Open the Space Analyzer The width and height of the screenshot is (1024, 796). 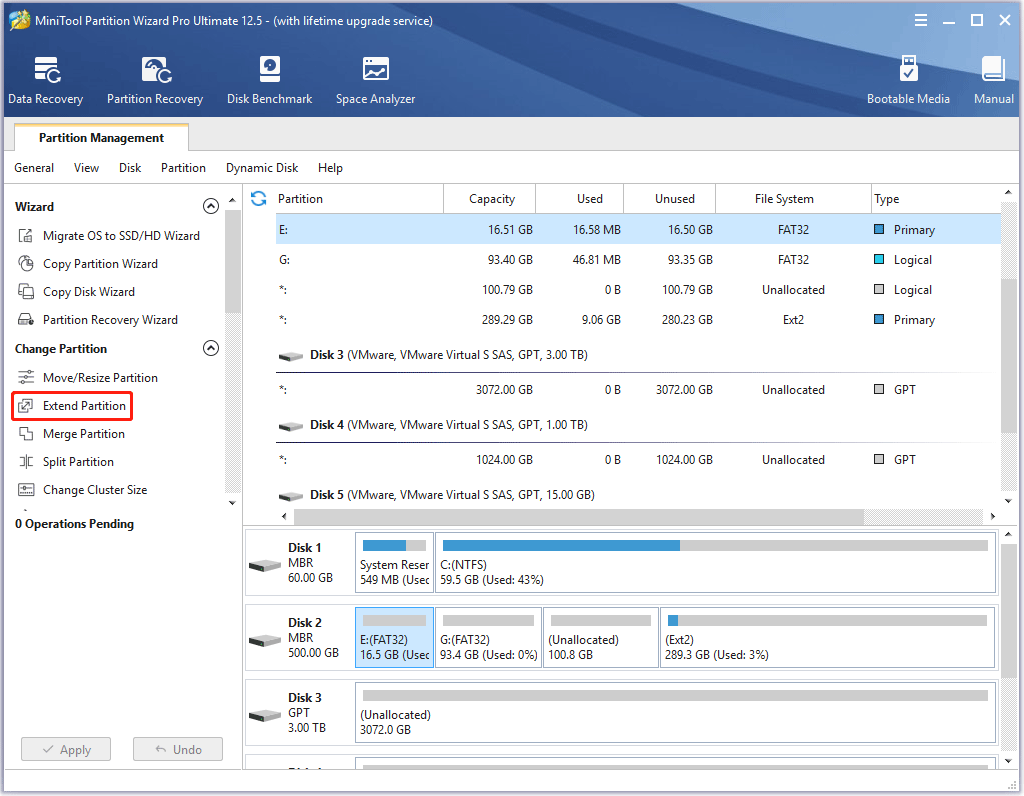pyautogui.click(x=376, y=80)
